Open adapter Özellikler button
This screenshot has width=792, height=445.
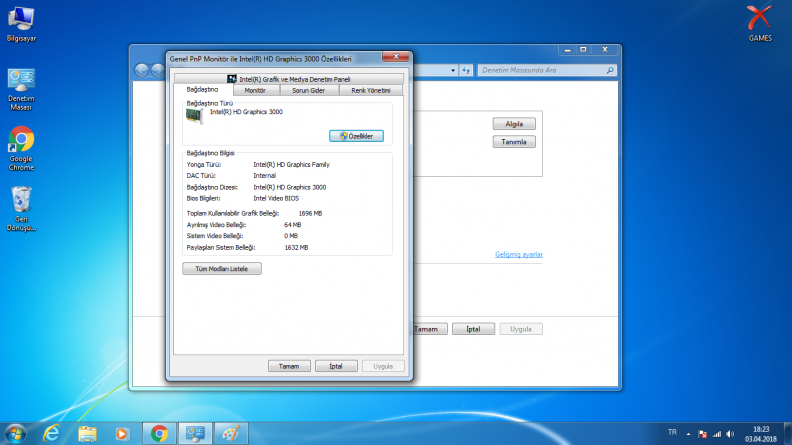click(356, 136)
